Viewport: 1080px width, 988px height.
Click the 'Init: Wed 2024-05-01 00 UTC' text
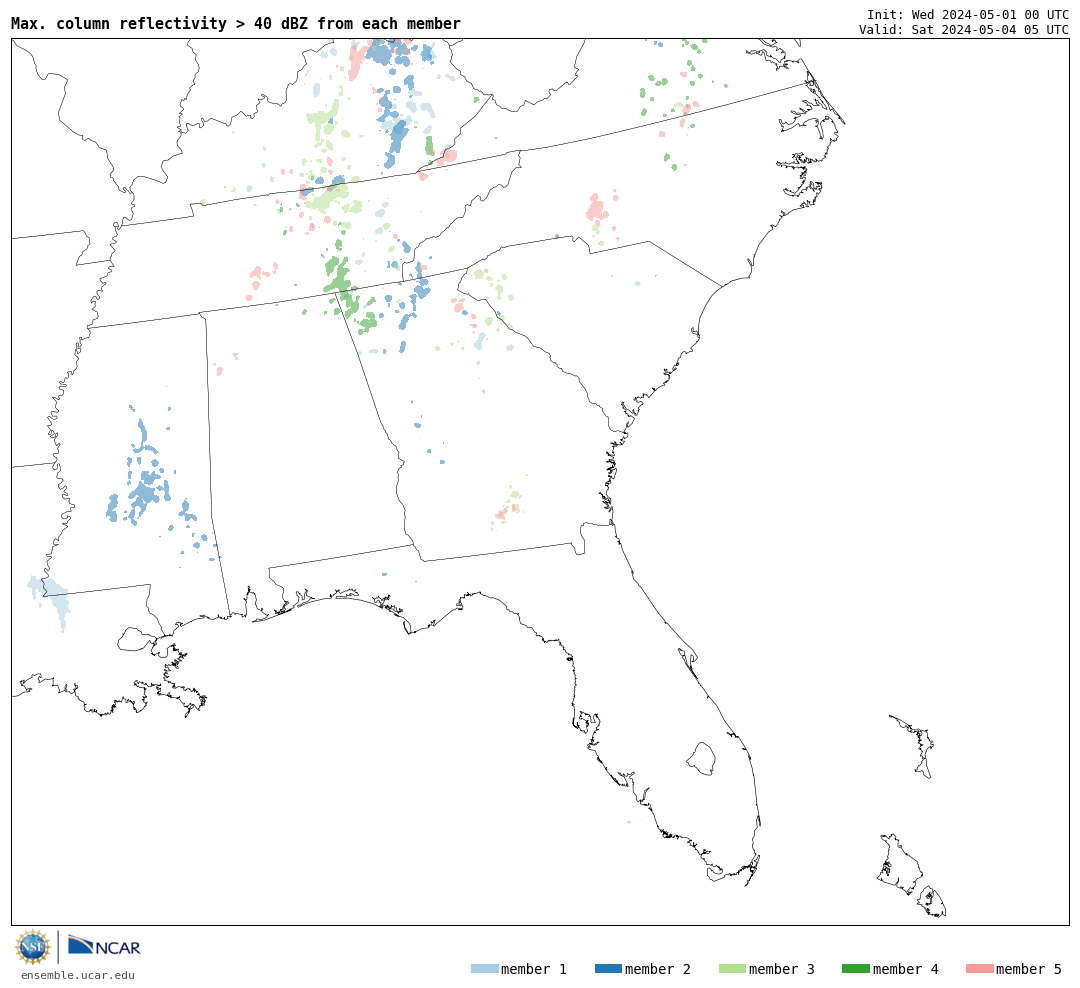[x=968, y=14]
